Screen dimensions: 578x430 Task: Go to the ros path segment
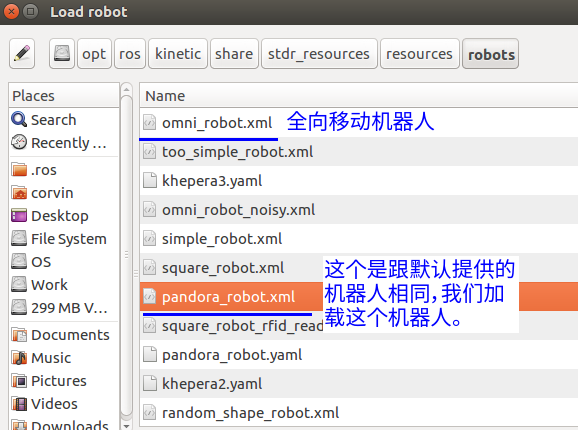[130, 54]
